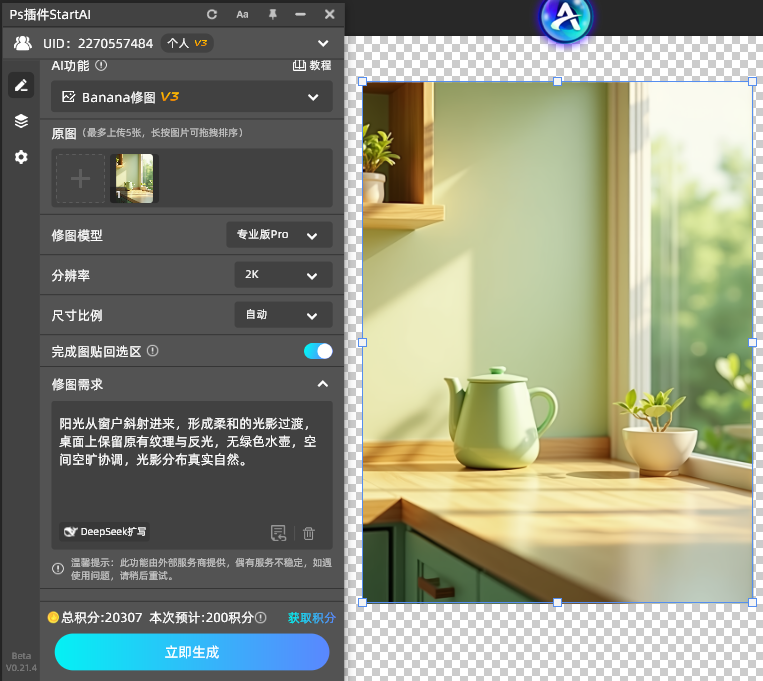Open the Banana修图 function dropdown
Image resolution: width=763 pixels, height=681 pixels.
pyautogui.click(x=192, y=96)
